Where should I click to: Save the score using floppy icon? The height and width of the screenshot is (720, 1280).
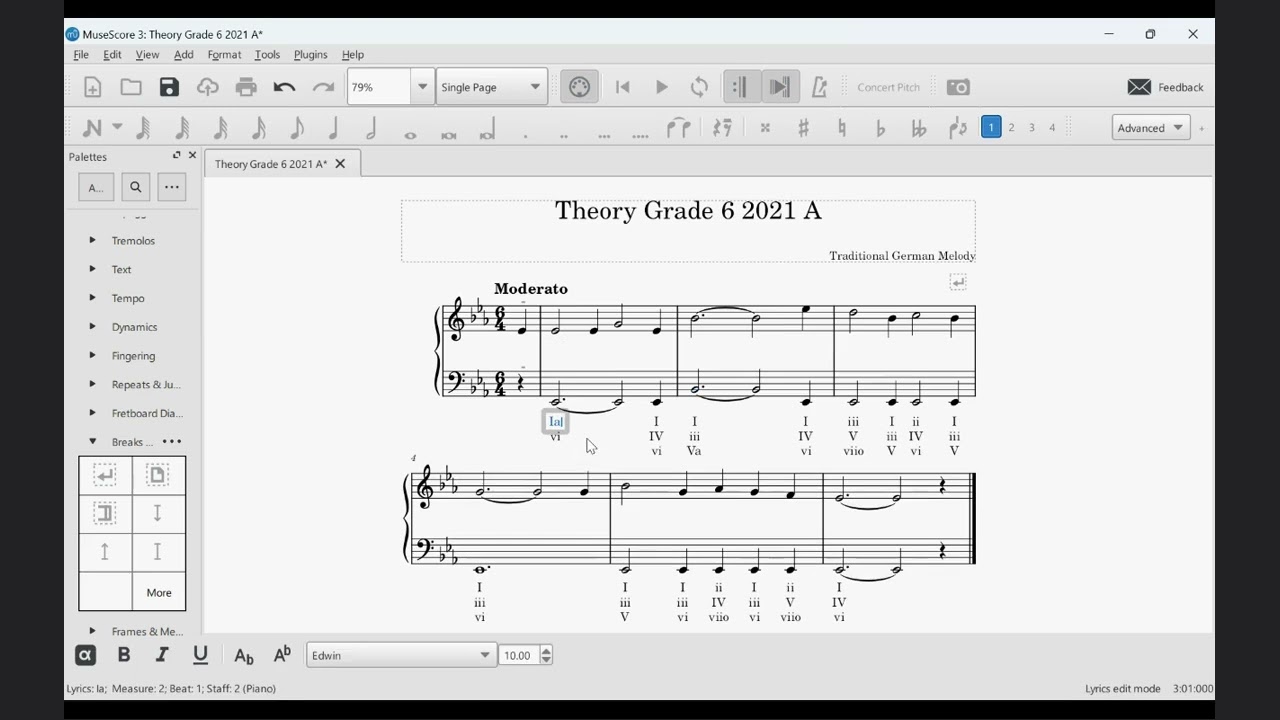click(x=169, y=87)
